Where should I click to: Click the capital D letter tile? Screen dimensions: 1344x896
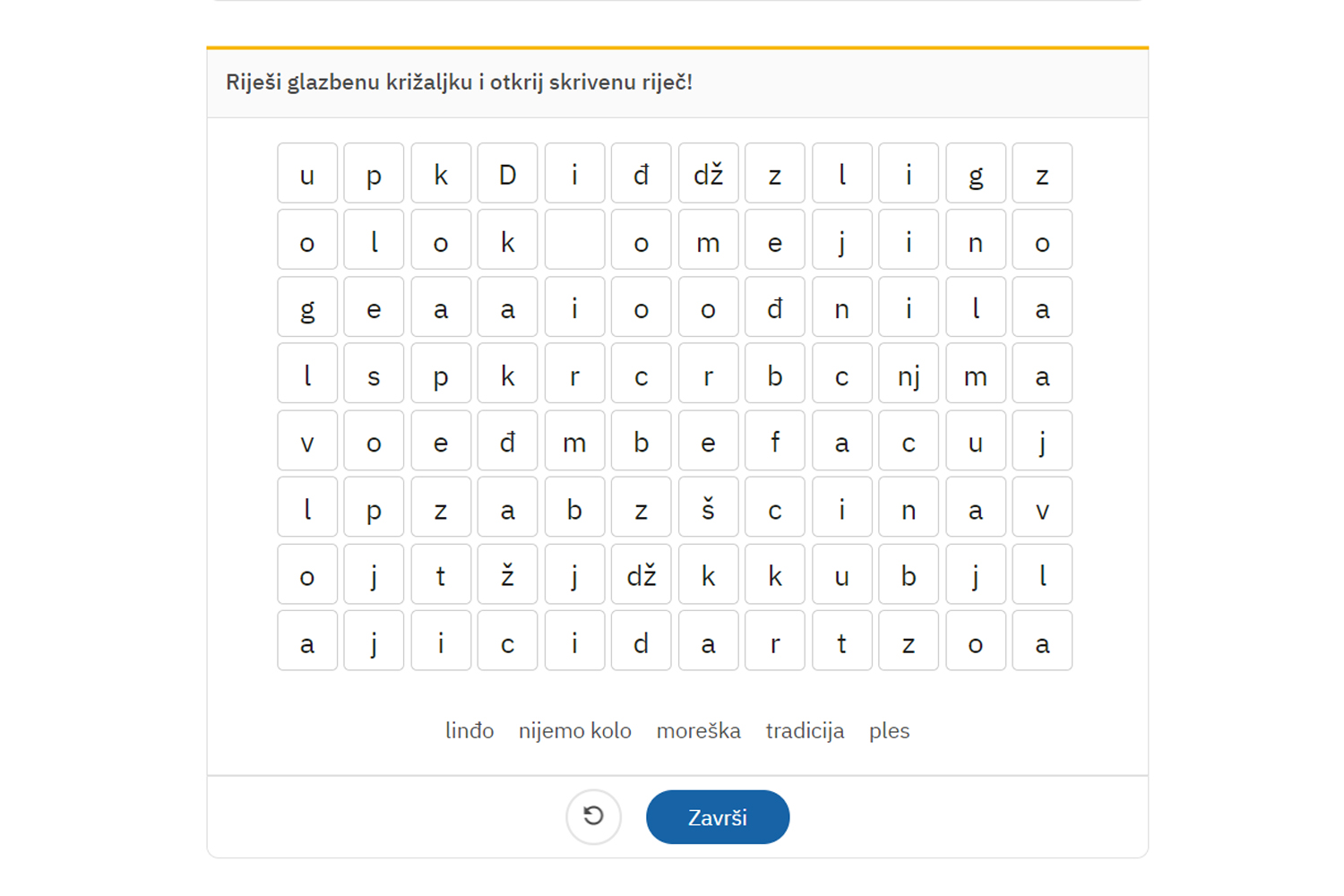tap(507, 174)
